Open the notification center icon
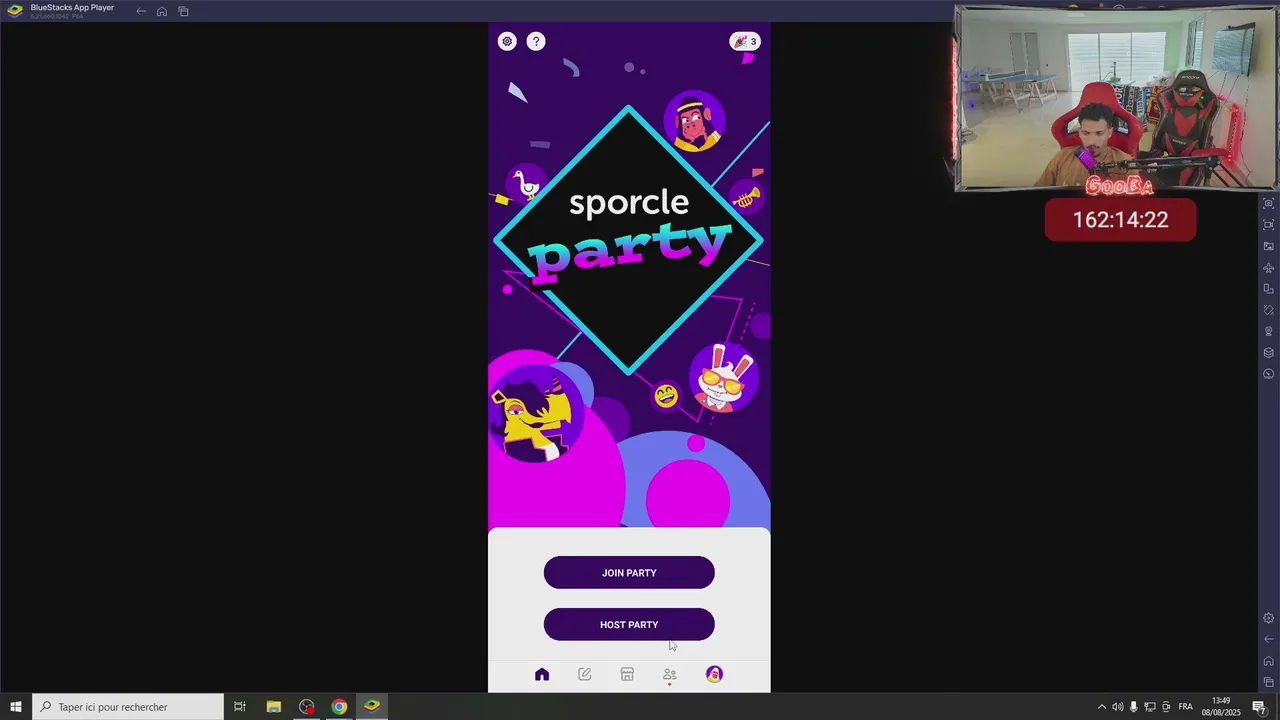 (1259, 707)
